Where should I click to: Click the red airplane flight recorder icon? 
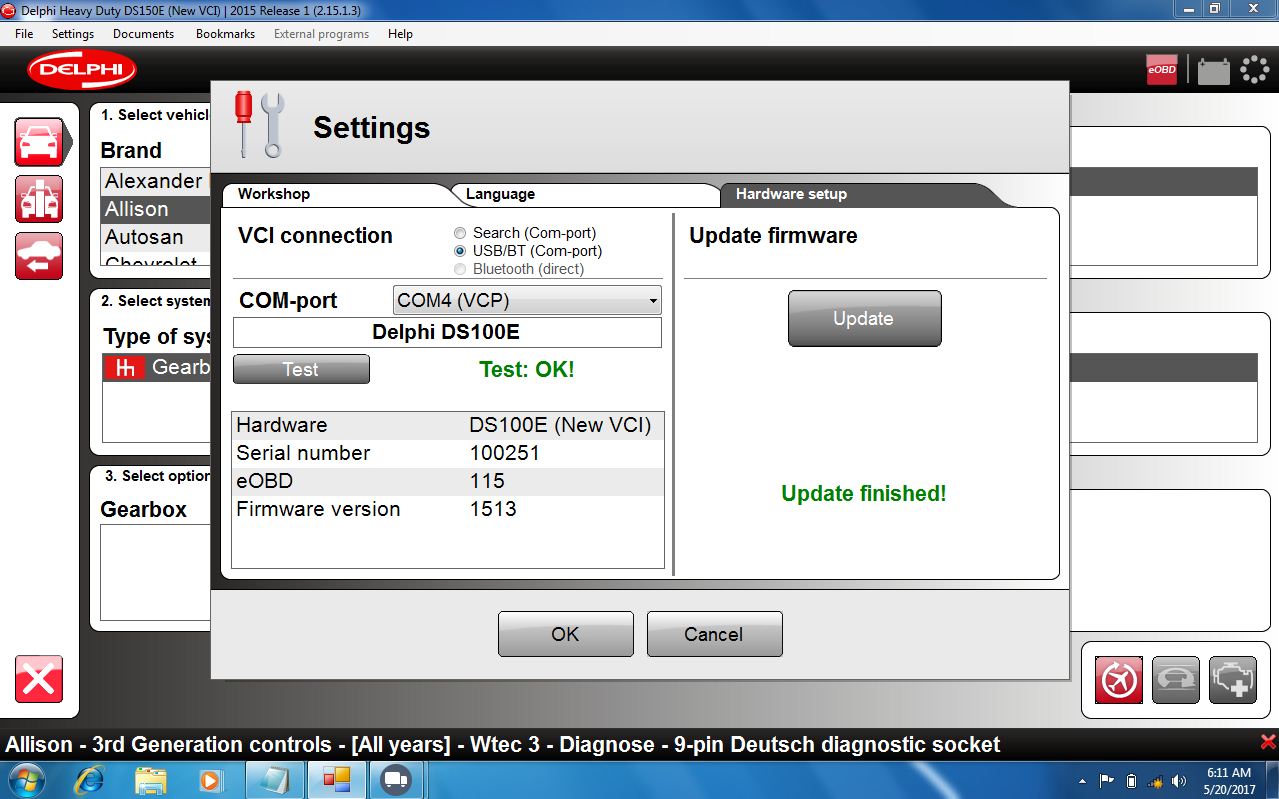[1119, 680]
